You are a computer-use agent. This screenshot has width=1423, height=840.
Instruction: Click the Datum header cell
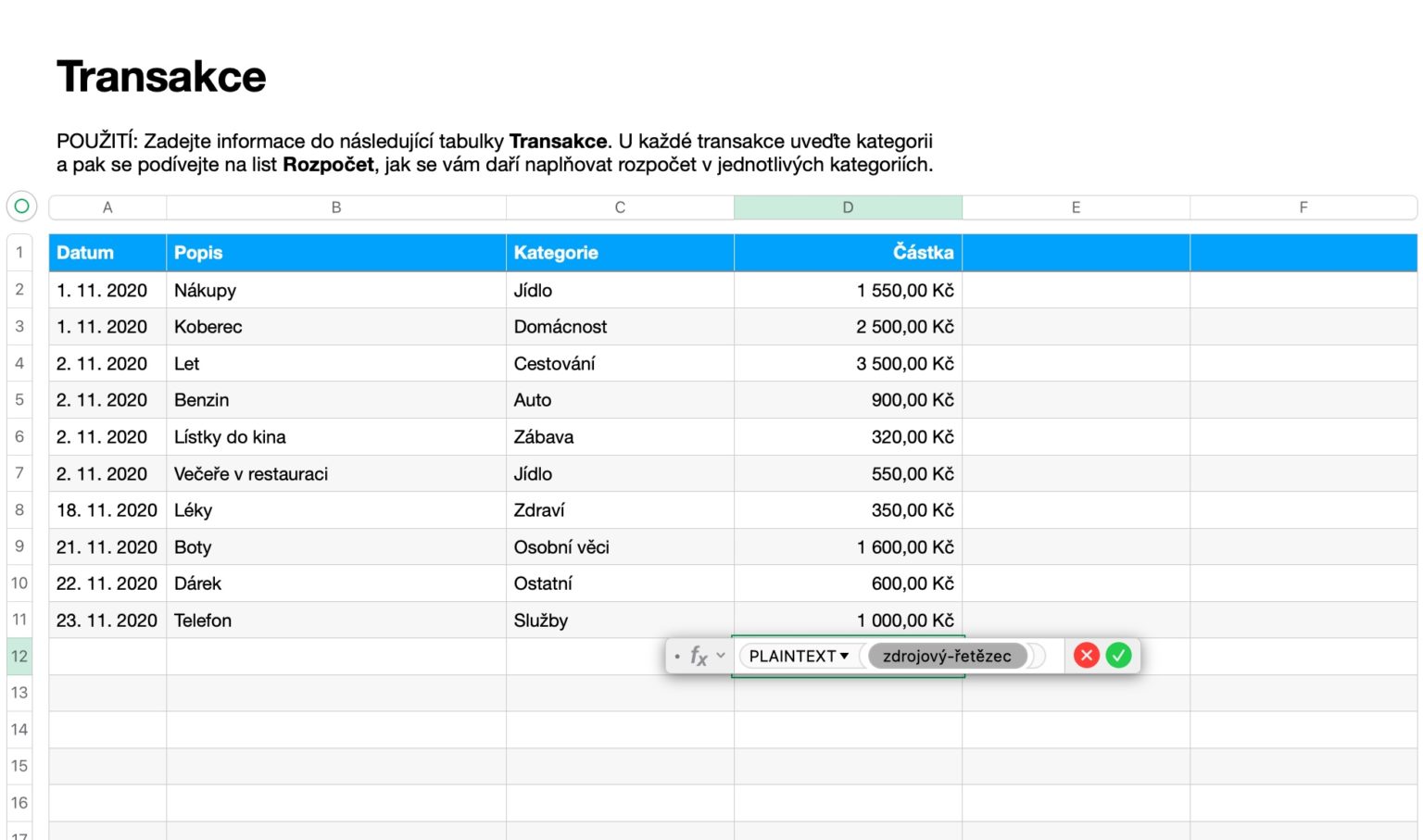[x=107, y=252]
